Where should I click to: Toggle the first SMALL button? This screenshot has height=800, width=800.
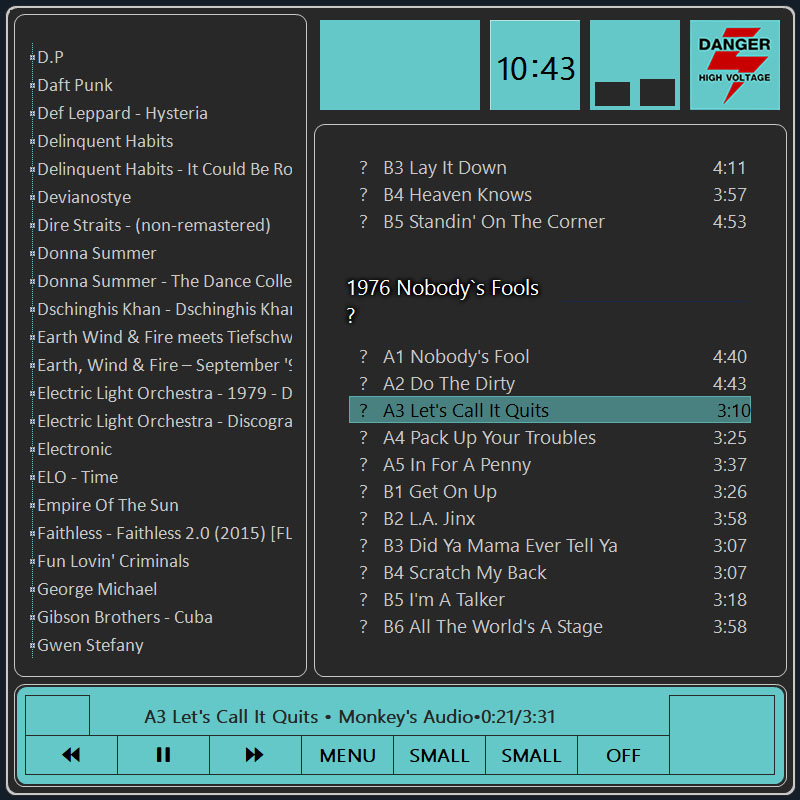[x=439, y=755]
